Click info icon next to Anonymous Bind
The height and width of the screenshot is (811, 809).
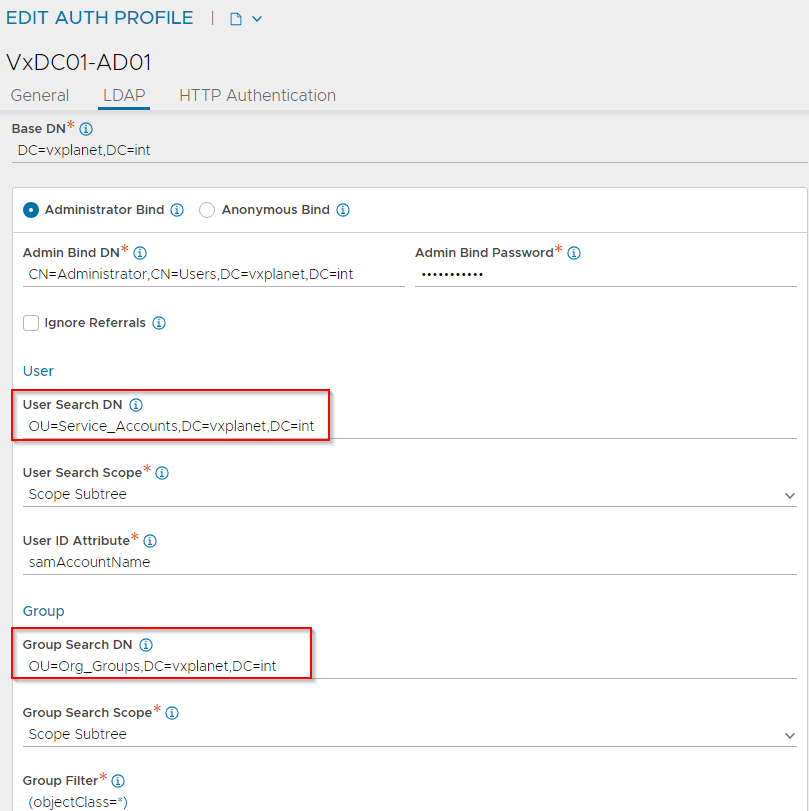[343, 210]
